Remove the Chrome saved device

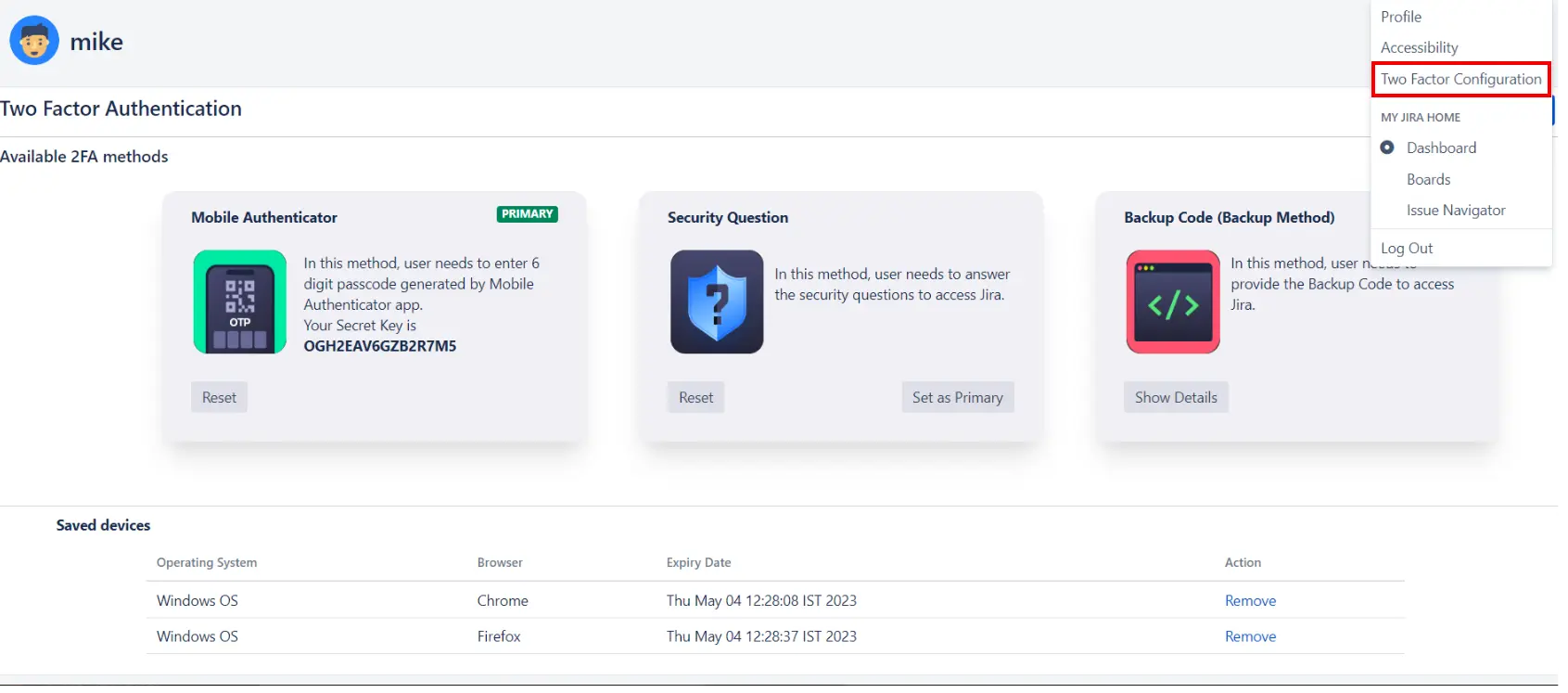(x=1250, y=601)
